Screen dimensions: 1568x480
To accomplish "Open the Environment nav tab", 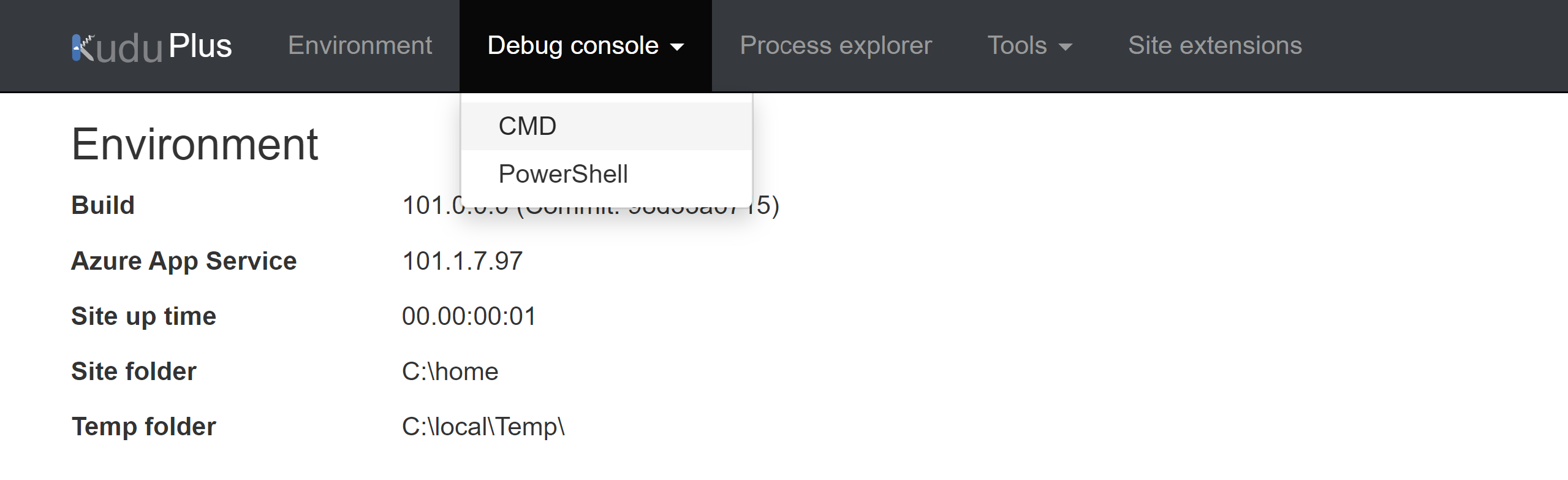I will pos(360,46).
